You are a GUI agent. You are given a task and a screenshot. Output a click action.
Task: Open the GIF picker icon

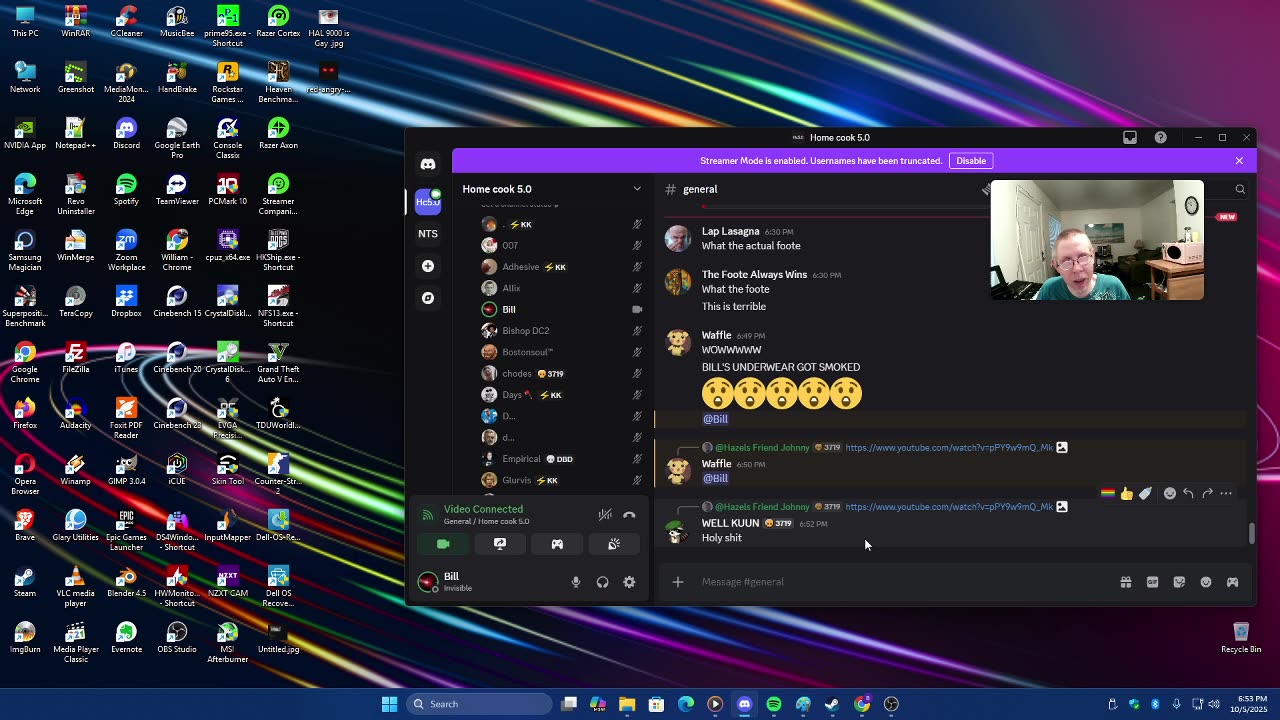click(x=1152, y=582)
